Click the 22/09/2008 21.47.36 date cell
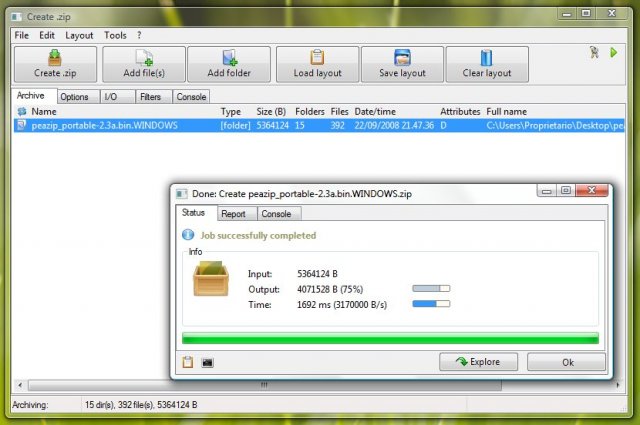This screenshot has width=640, height=425. [x=394, y=125]
